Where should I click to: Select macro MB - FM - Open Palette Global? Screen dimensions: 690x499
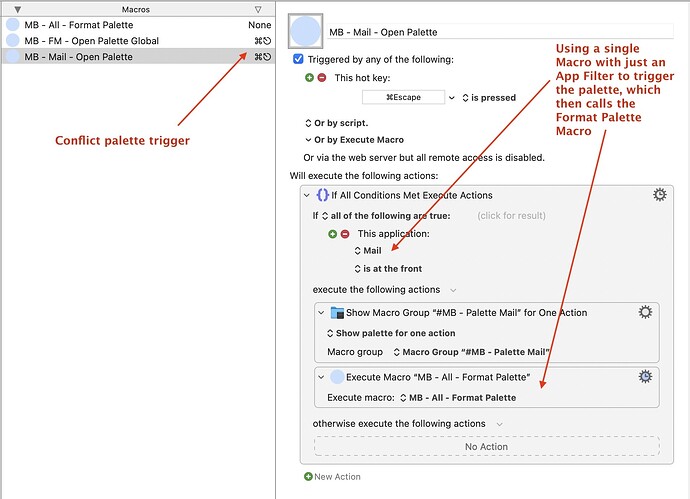pyautogui.click(x=138, y=41)
